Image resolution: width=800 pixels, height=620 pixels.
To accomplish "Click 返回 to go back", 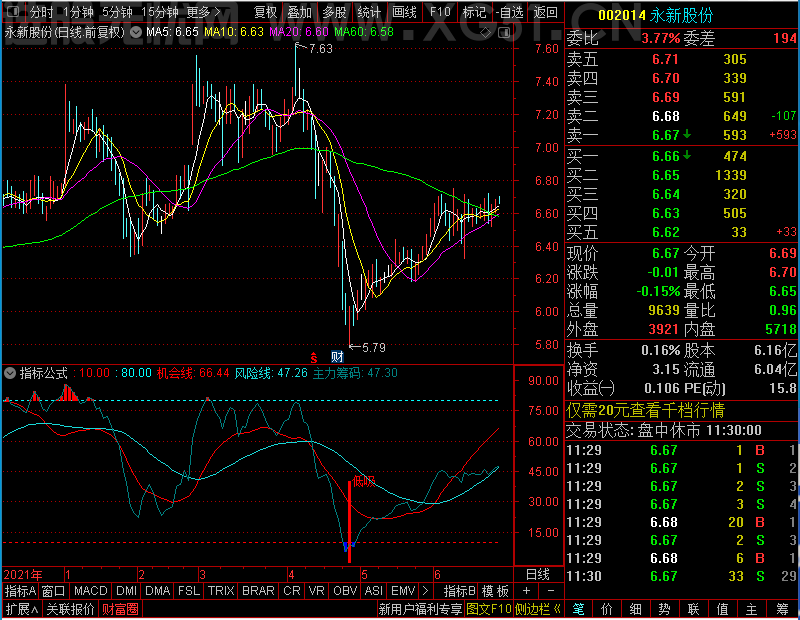I will pos(545,12).
